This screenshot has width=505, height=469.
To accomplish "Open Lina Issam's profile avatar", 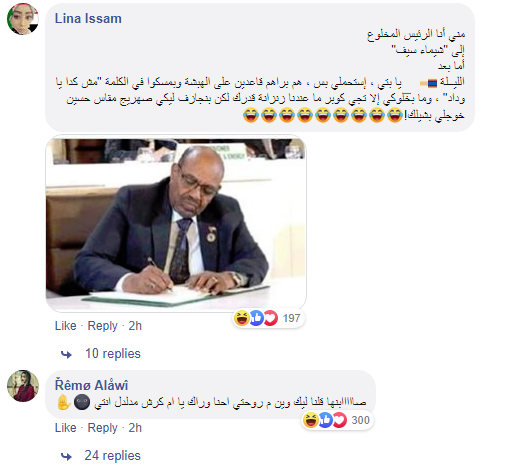I will click(x=23, y=19).
